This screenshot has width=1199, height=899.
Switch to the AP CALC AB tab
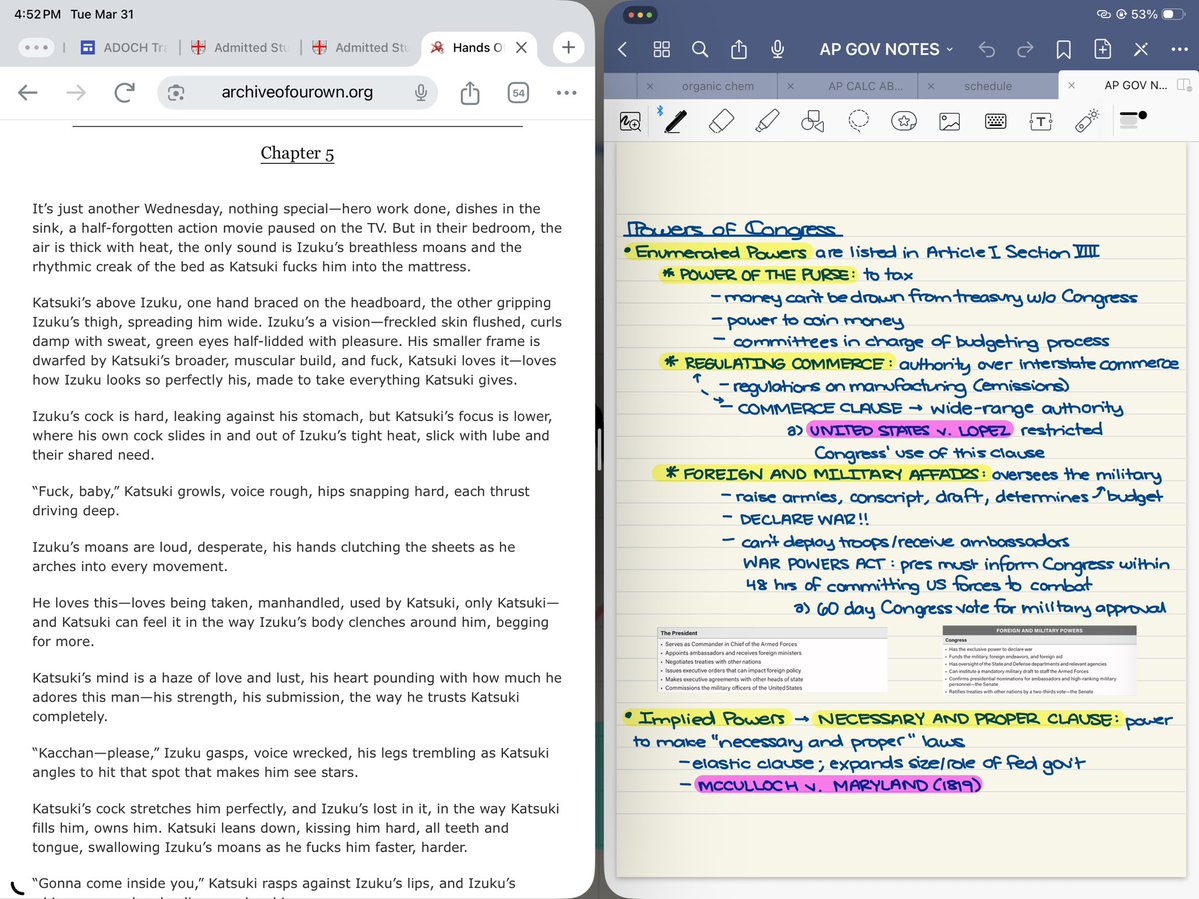[865, 86]
